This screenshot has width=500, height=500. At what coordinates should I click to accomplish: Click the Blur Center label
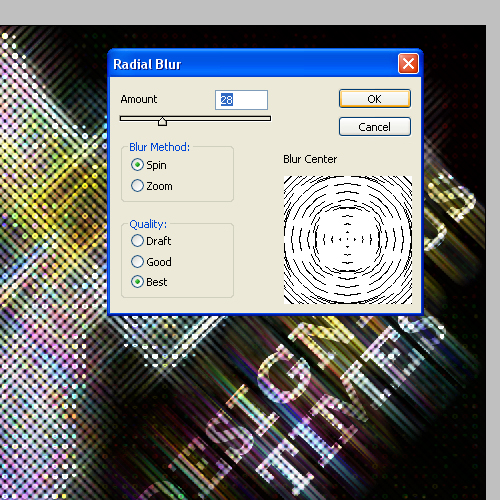point(310,159)
